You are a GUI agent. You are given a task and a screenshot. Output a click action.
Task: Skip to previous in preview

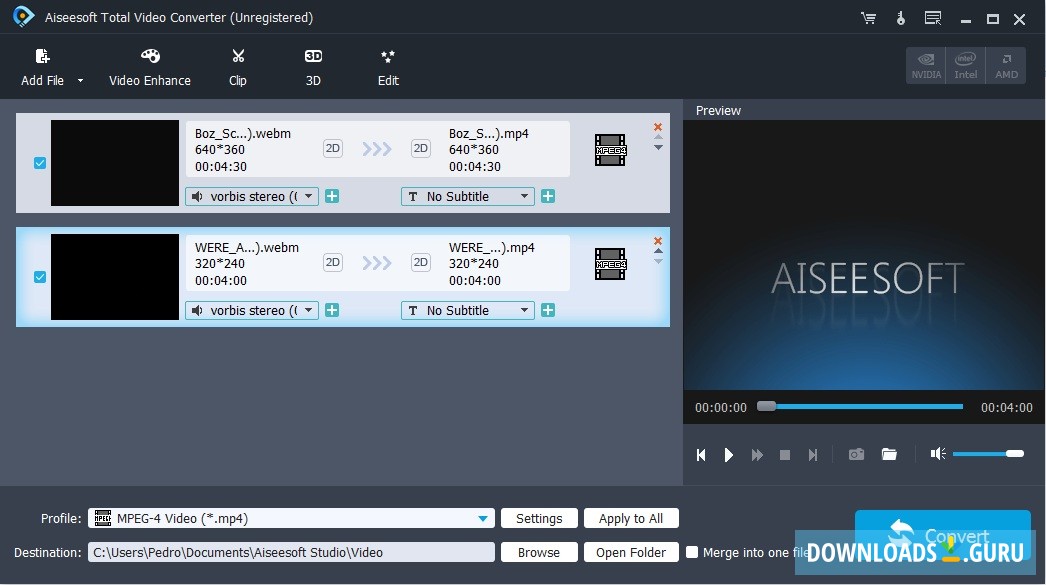pyautogui.click(x=701, y=455)
